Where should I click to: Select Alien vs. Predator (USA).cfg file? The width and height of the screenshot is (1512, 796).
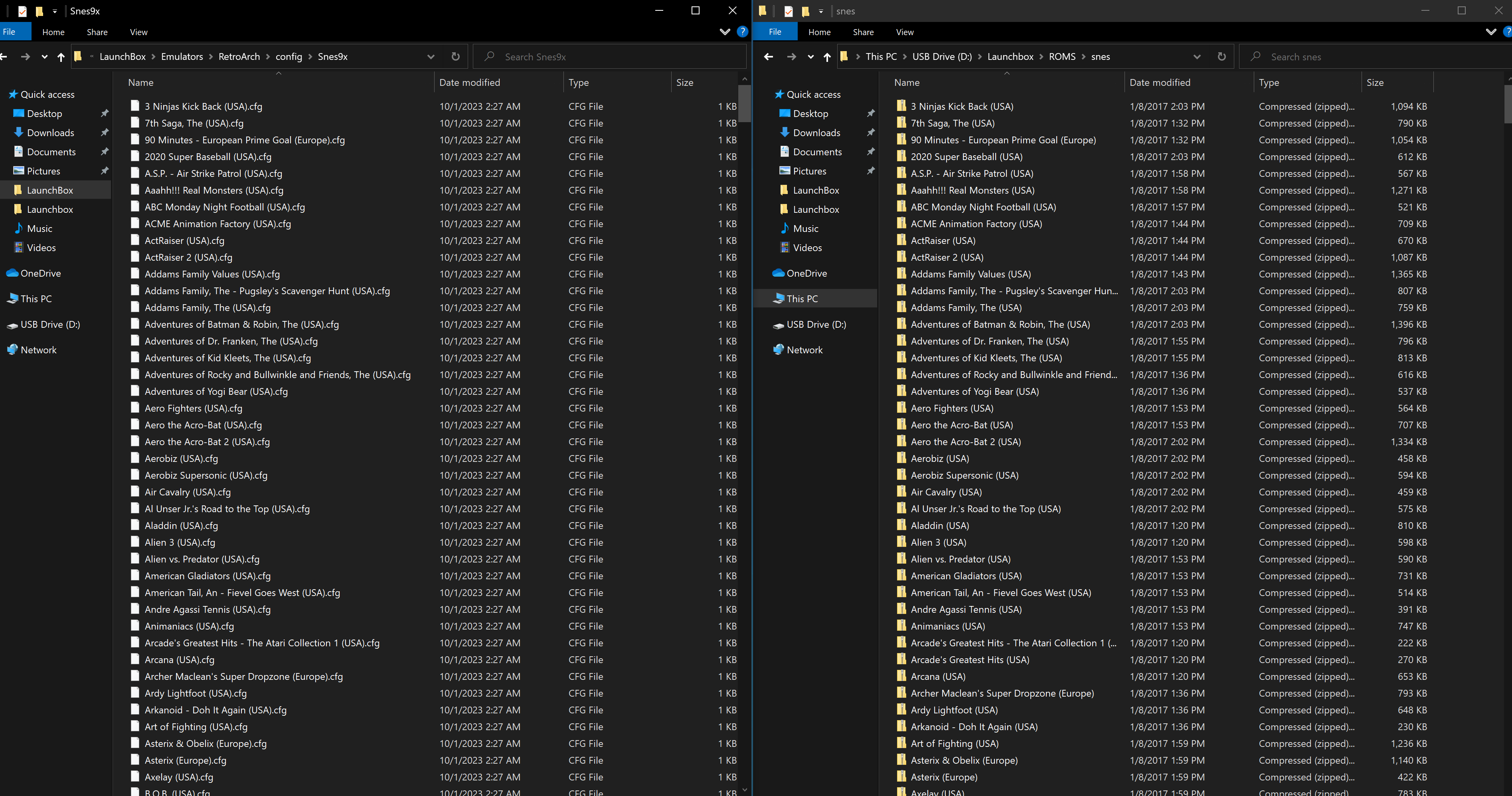202,559
